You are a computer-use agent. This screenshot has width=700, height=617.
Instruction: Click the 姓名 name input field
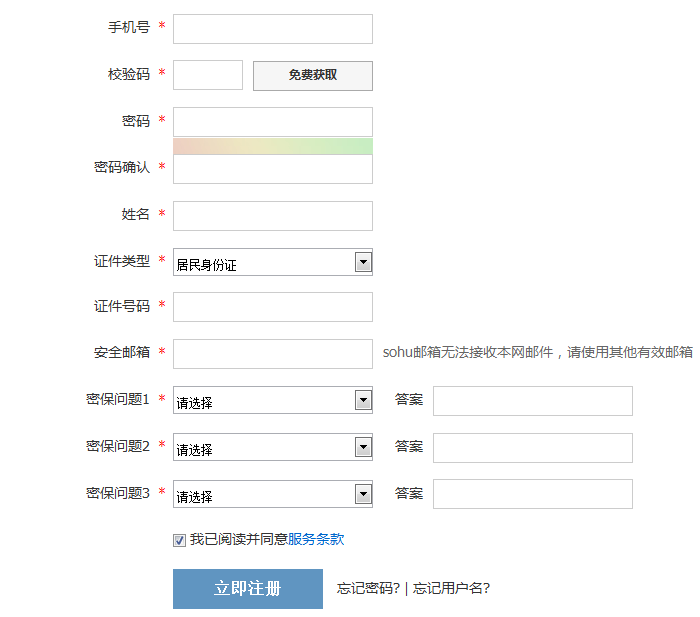click(272, 215)
